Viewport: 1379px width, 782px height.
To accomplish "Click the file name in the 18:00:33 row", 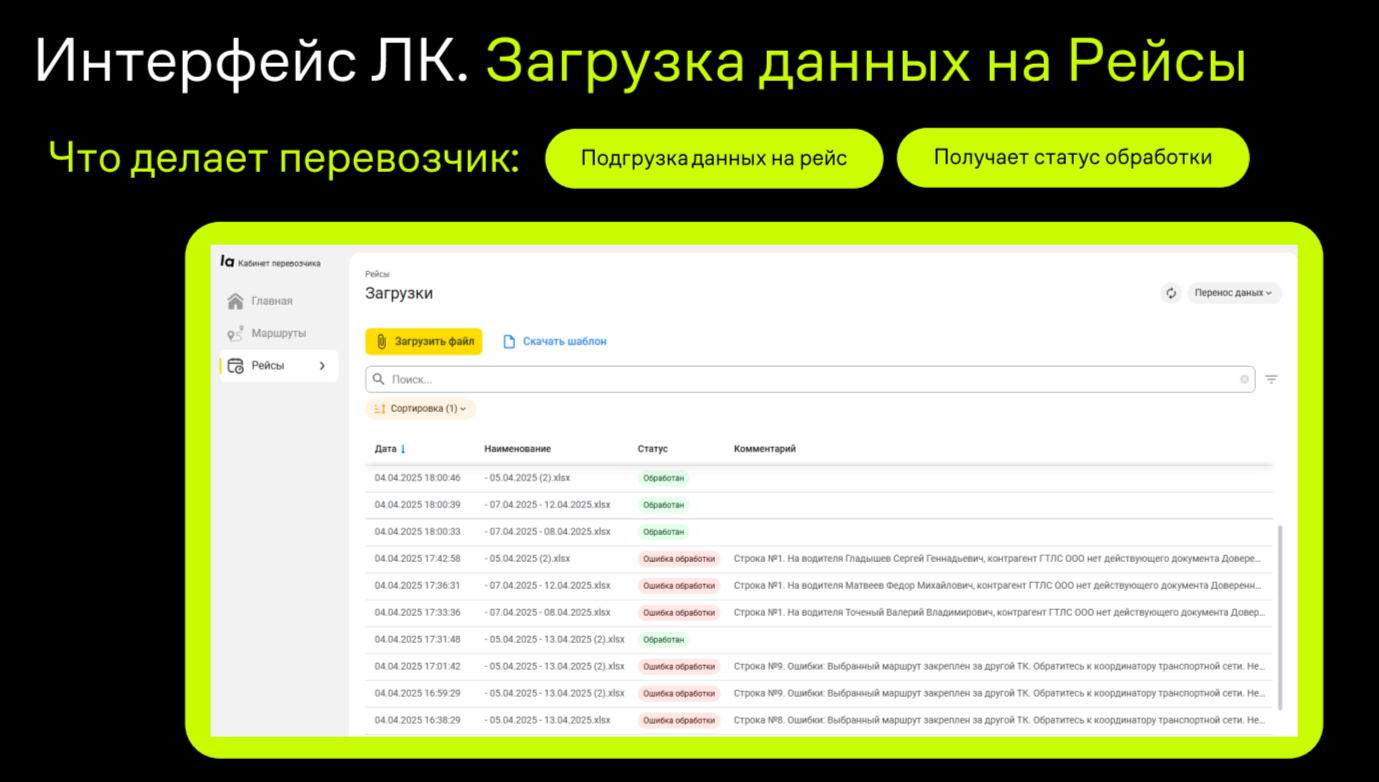I will pyautogui.click(x=547, y=532).
